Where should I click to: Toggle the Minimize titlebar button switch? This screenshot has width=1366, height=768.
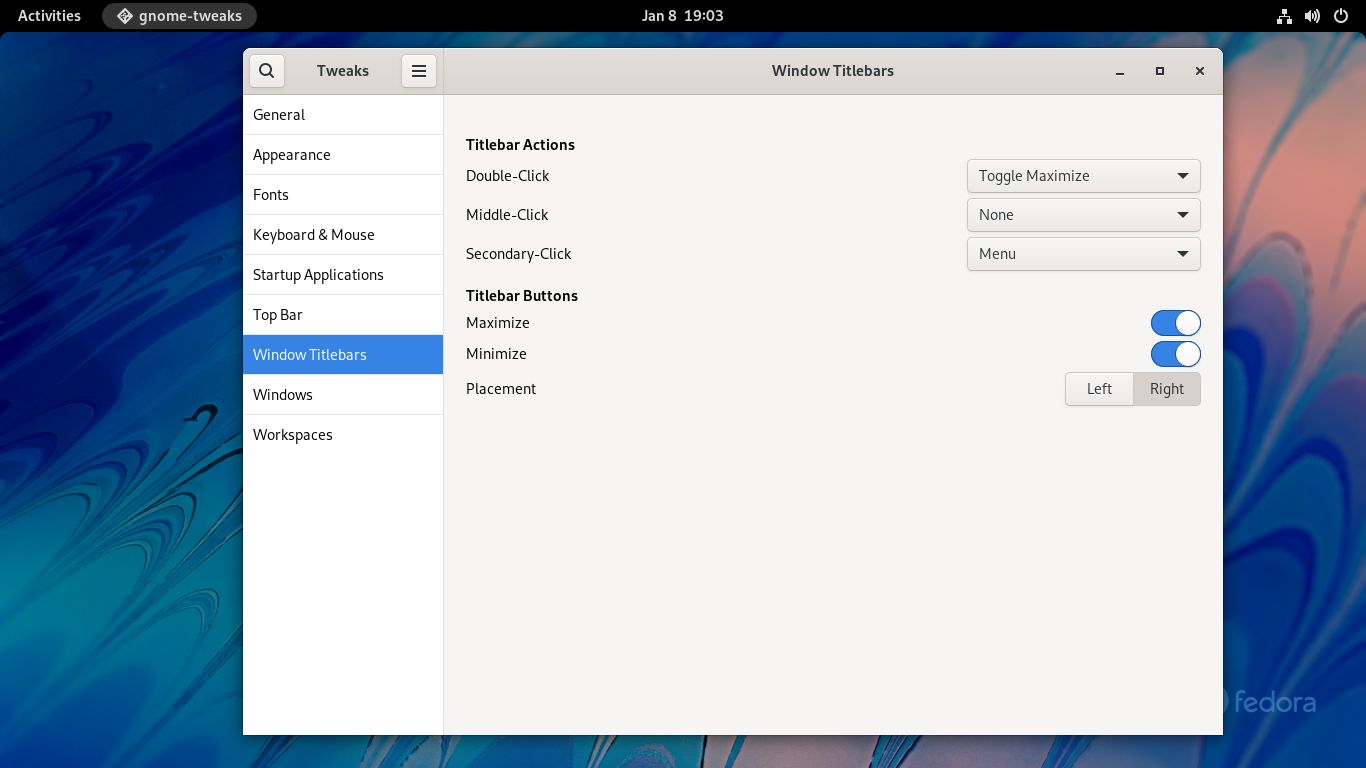(1176, 354)
